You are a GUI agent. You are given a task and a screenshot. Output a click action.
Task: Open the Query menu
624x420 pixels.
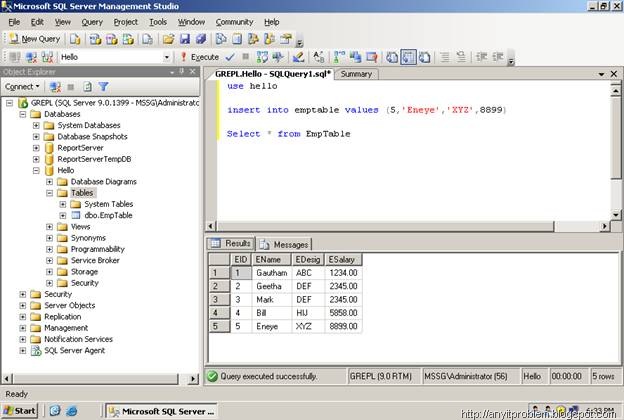[92, 22]
